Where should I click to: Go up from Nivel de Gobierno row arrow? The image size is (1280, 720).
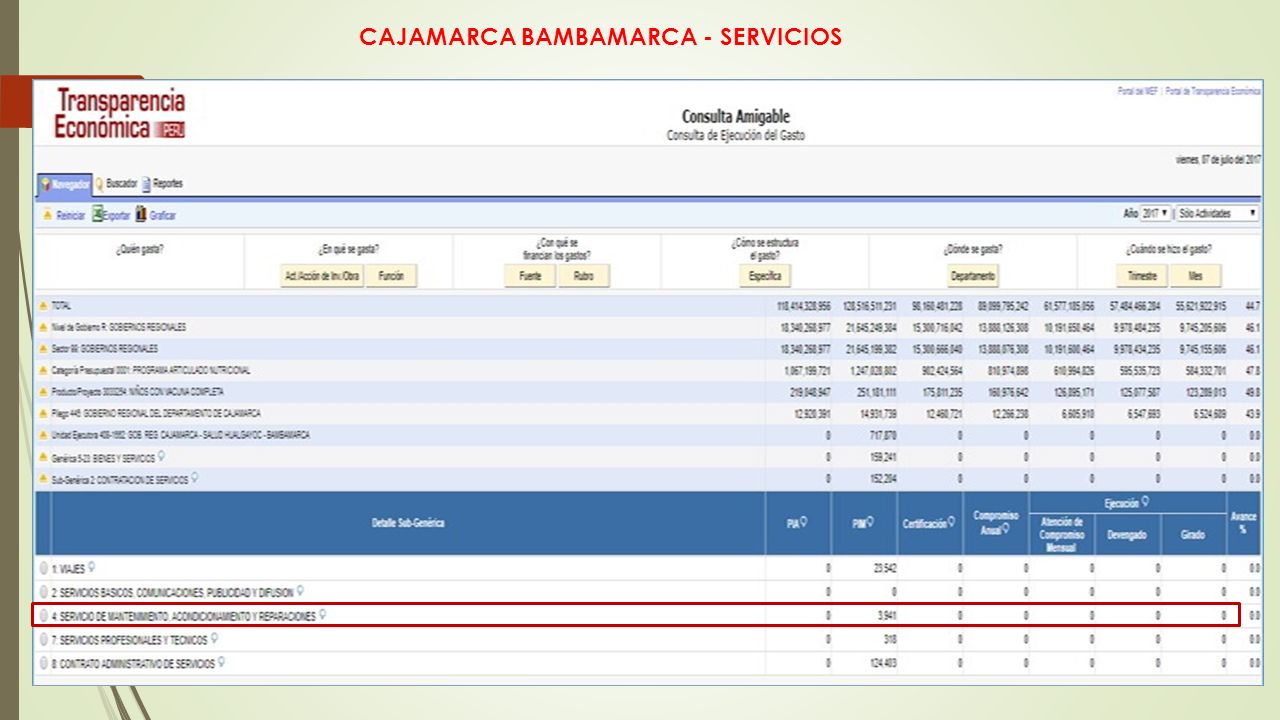(43, 327)
